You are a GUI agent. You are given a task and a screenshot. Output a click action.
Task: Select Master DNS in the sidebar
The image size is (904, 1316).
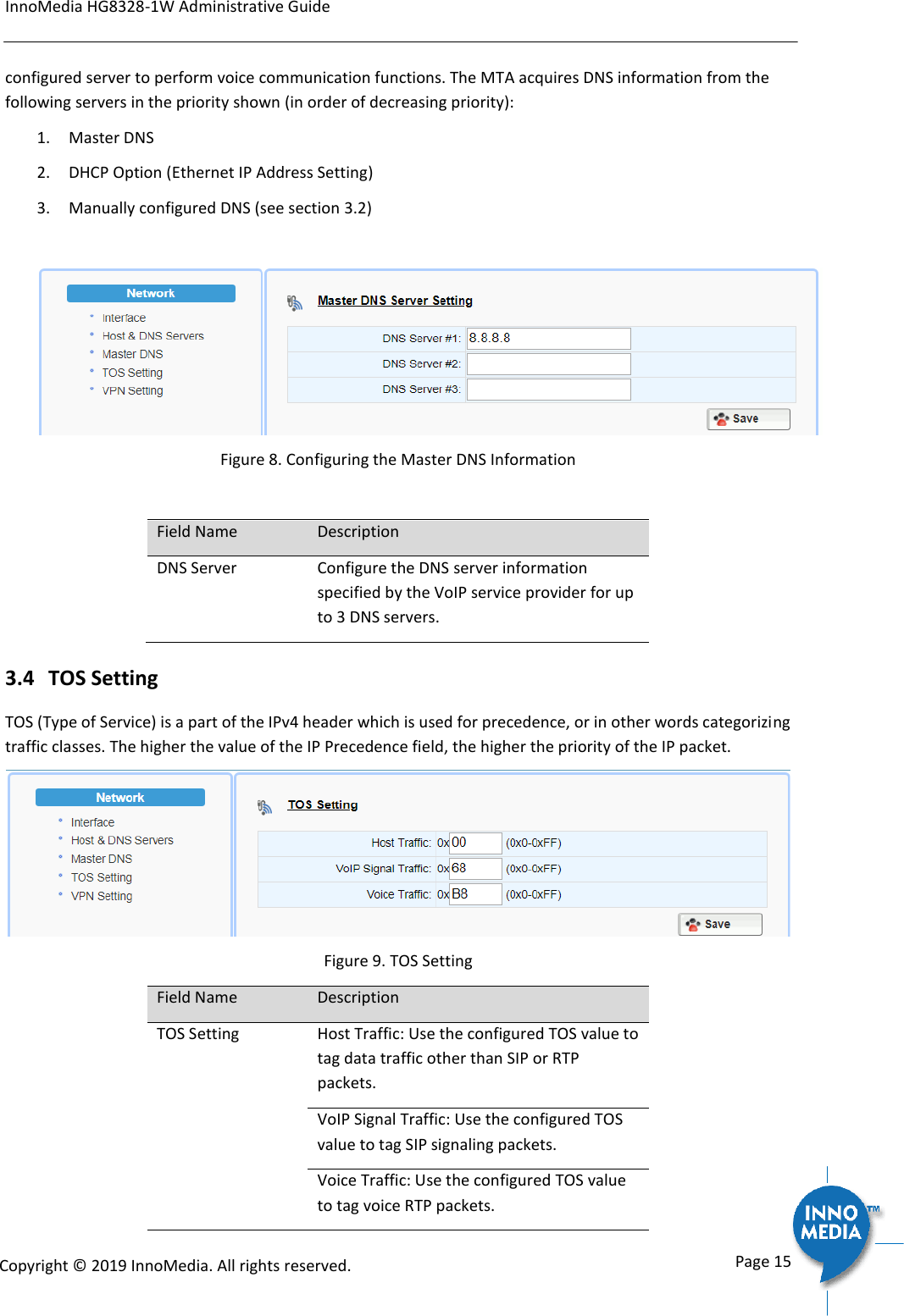[x=132, y=353]
